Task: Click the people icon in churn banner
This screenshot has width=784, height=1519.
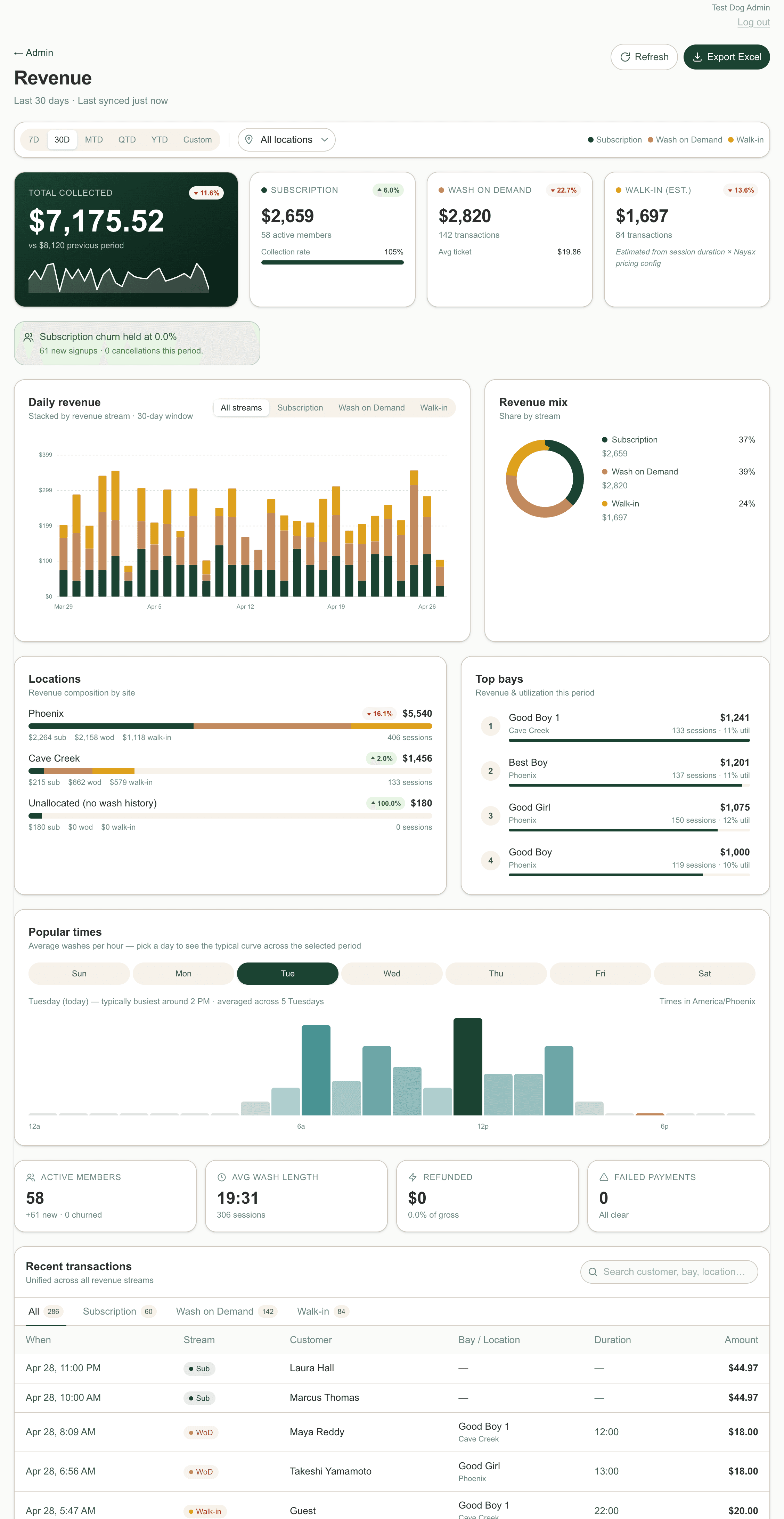Action: tap(28, 337)
